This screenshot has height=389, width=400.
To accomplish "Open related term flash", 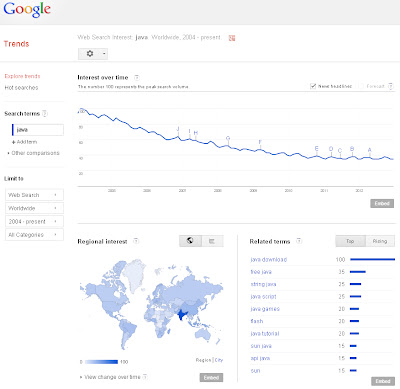I will coord(257,321).
